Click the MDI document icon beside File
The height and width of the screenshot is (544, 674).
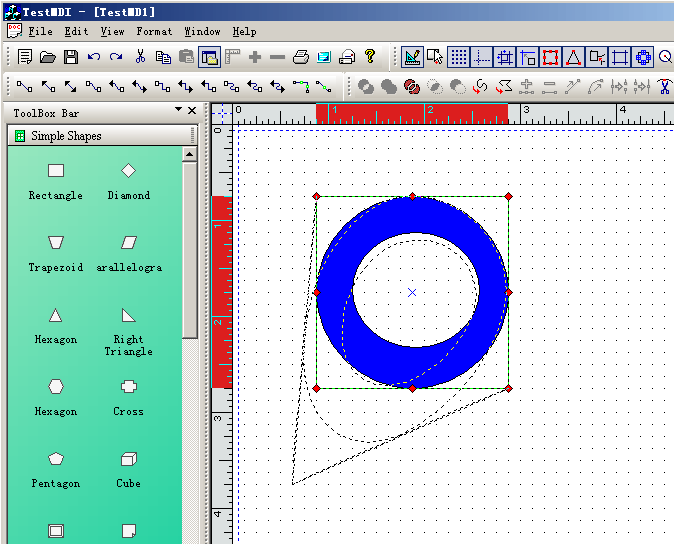tap(14, 31)
